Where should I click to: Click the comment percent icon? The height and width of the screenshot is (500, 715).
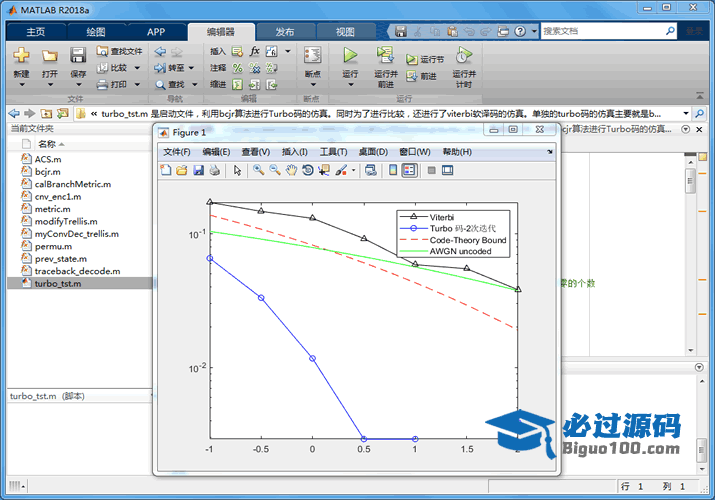pos(238,68)
